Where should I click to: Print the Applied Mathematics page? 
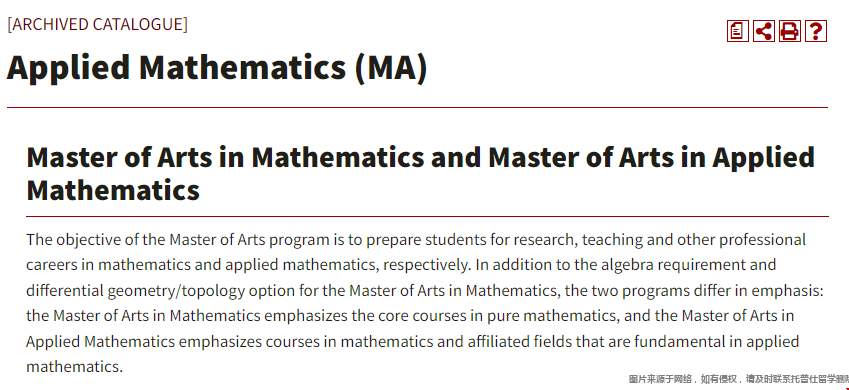click(x=789, y=31)
